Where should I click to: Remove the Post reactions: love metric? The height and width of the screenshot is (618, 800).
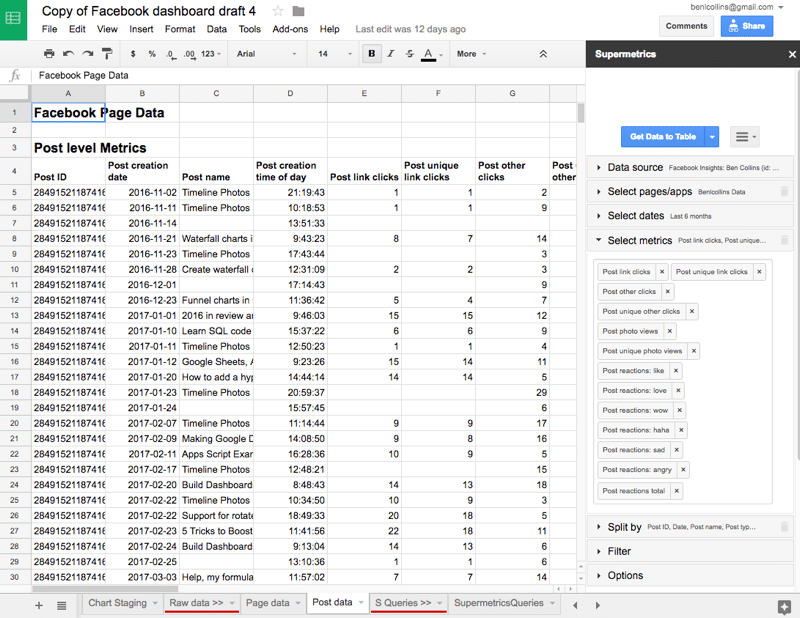click(x=678, y=390)
